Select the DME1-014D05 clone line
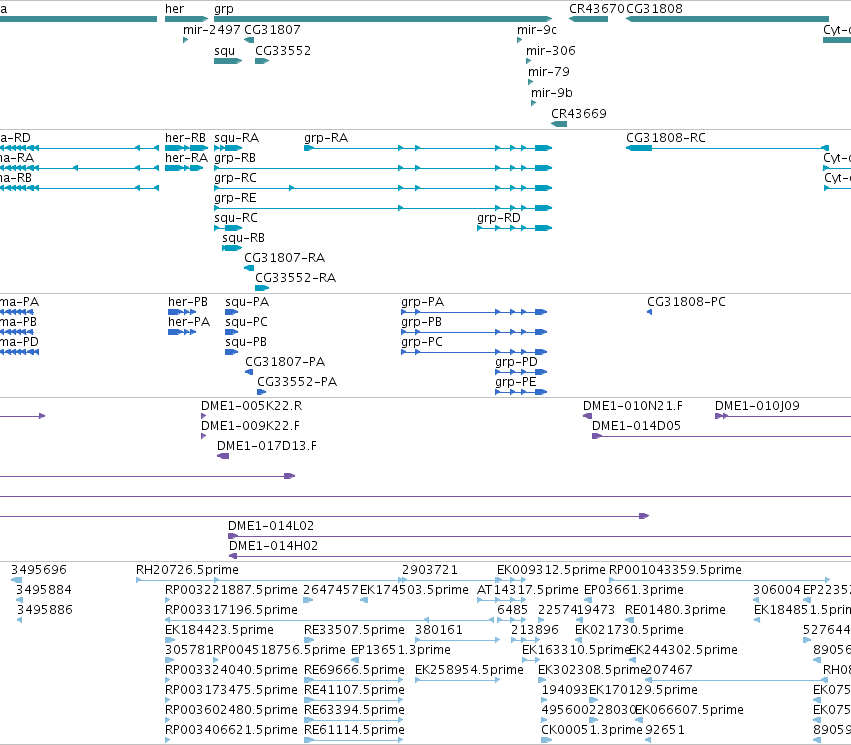The width and height of the screenshot is (851, 745). coord(721,436)
